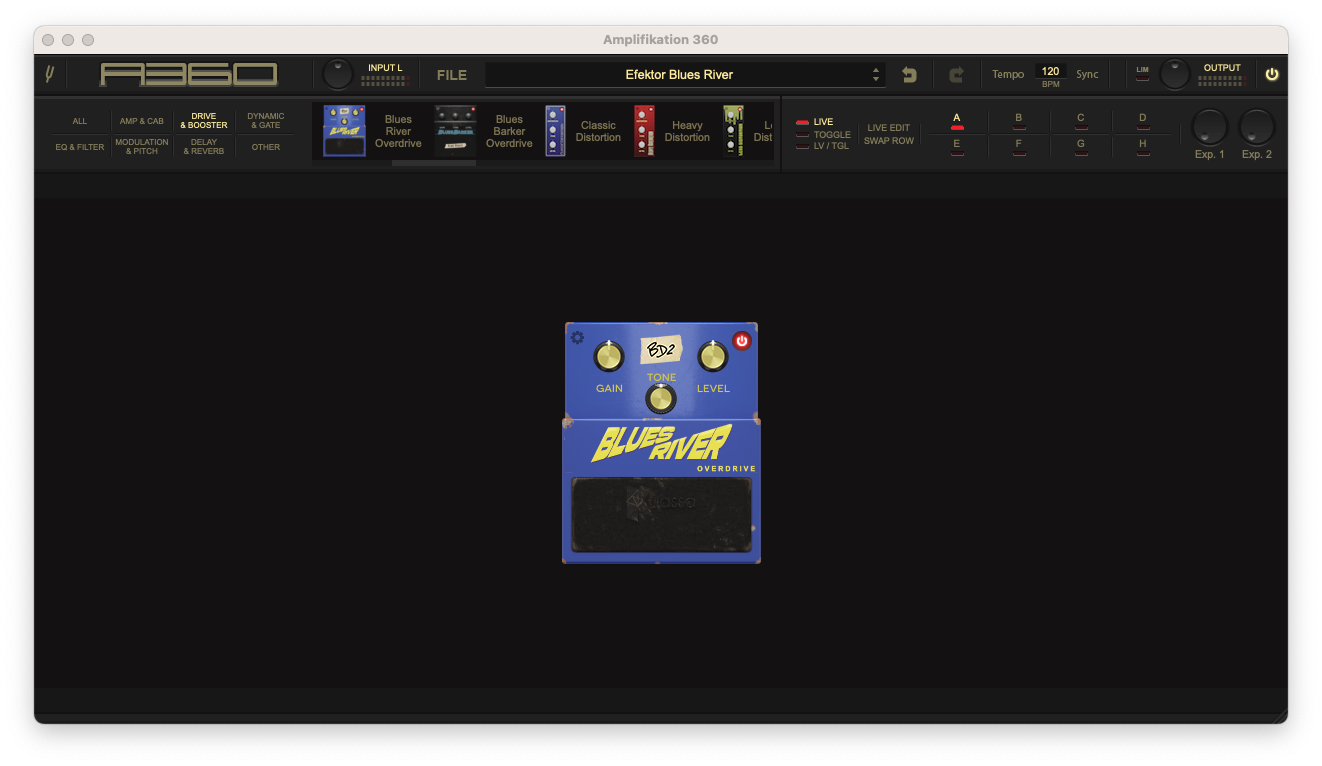Click the SWAP ROW button
The width and height of the screenshot is (1322, 766).
[889, 141]
